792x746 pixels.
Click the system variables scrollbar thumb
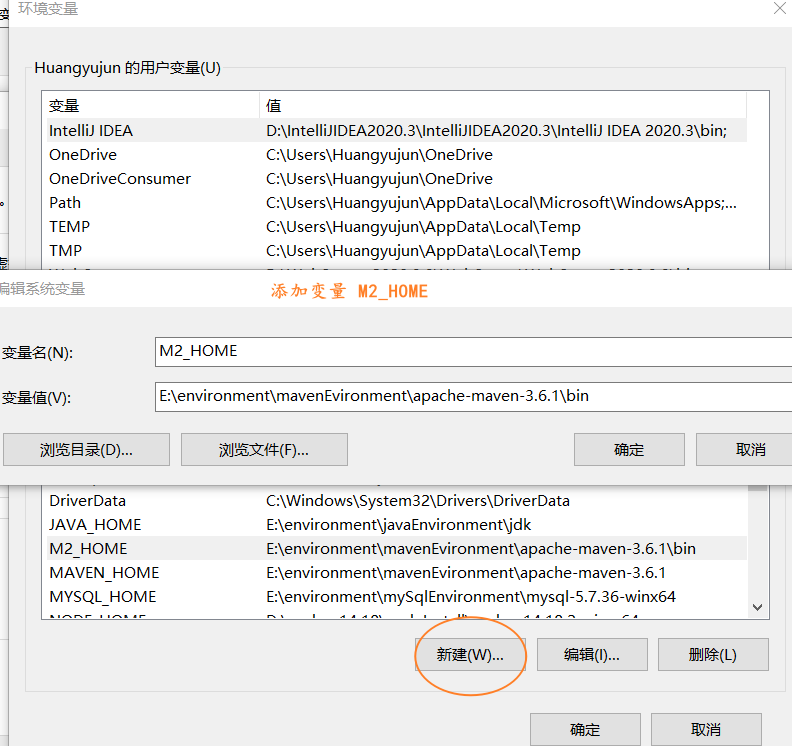[758, 488]
